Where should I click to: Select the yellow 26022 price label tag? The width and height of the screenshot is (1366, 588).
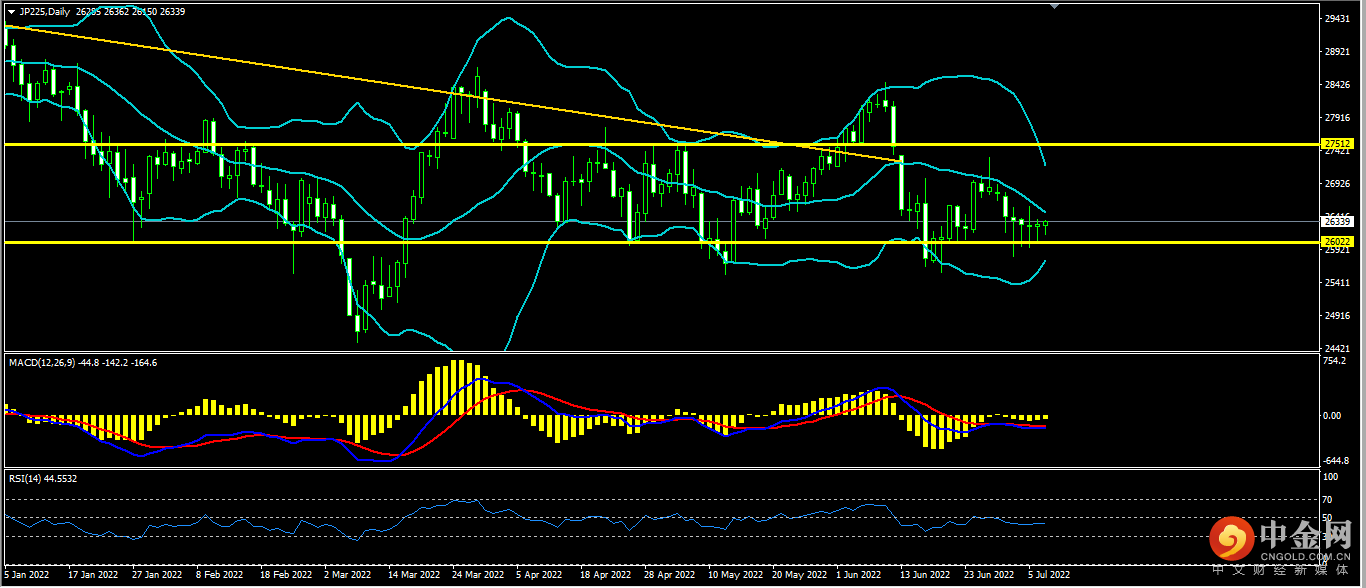click(1337, 242)
